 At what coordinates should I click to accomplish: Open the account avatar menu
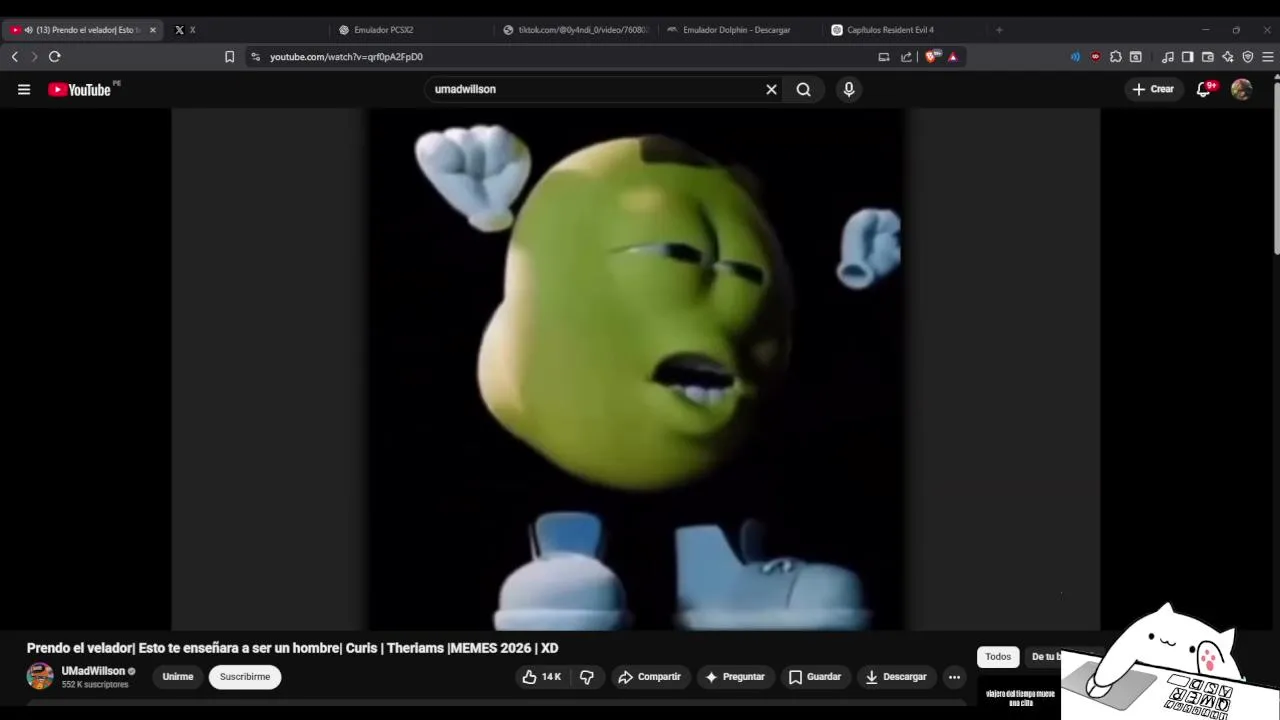click(1241, 89)
